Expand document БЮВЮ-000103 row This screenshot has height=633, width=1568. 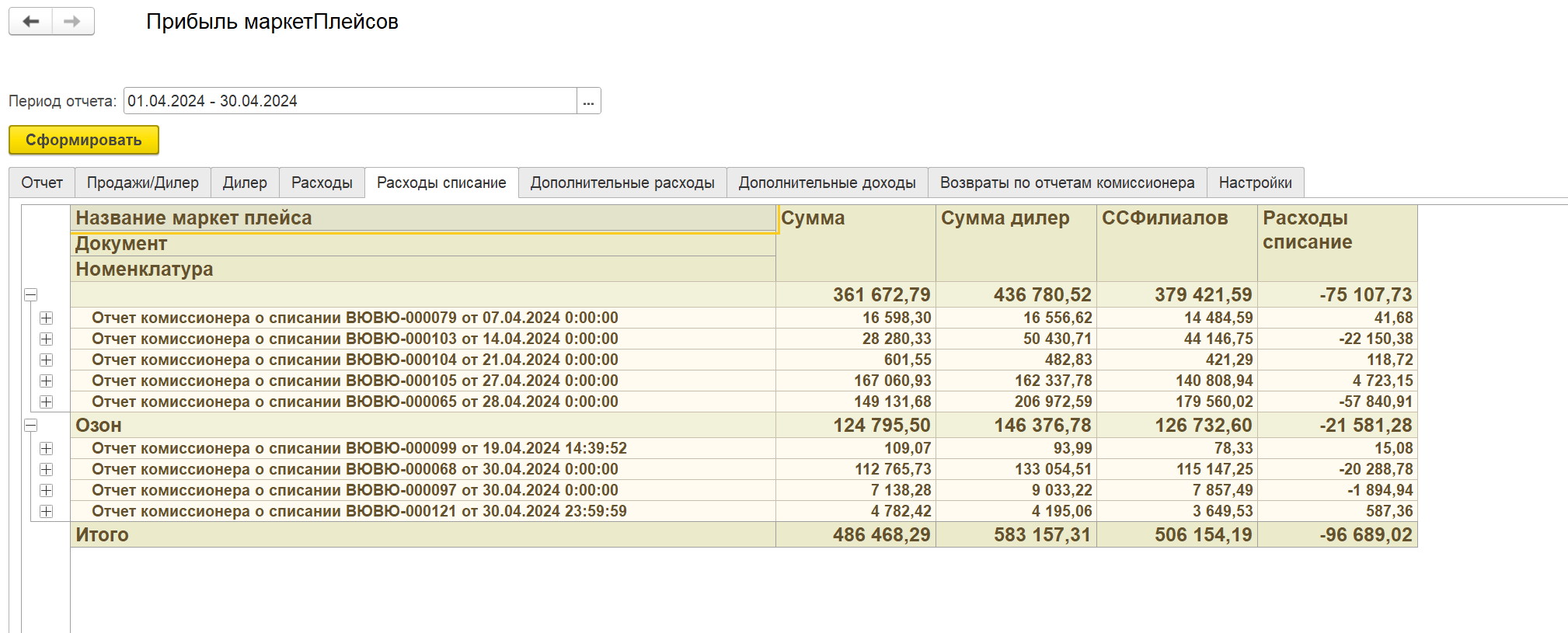47,339
